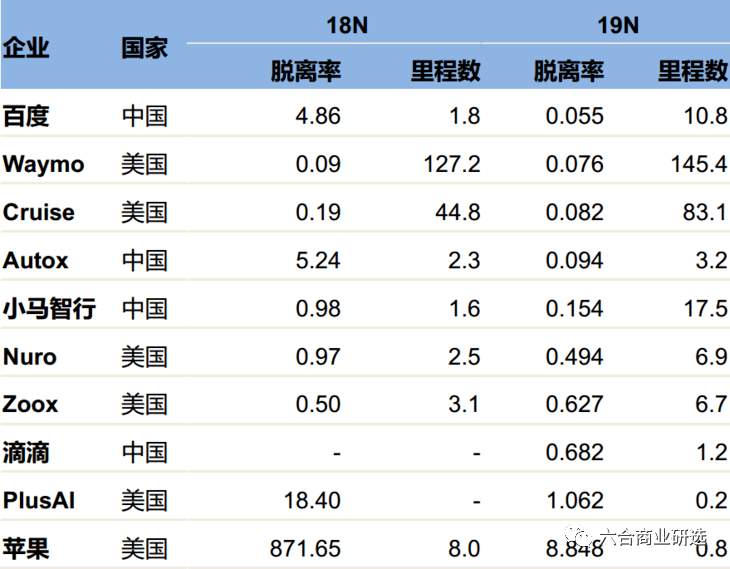Click the Autox row label
This screenshot has width=730, height=569.
35,260
